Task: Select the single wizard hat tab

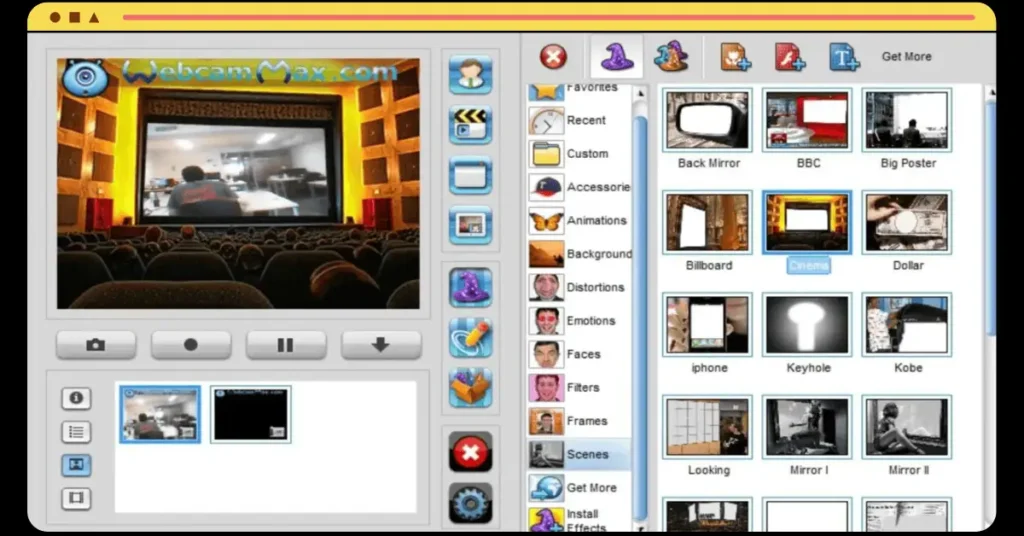Action: [x=616, y=57]
